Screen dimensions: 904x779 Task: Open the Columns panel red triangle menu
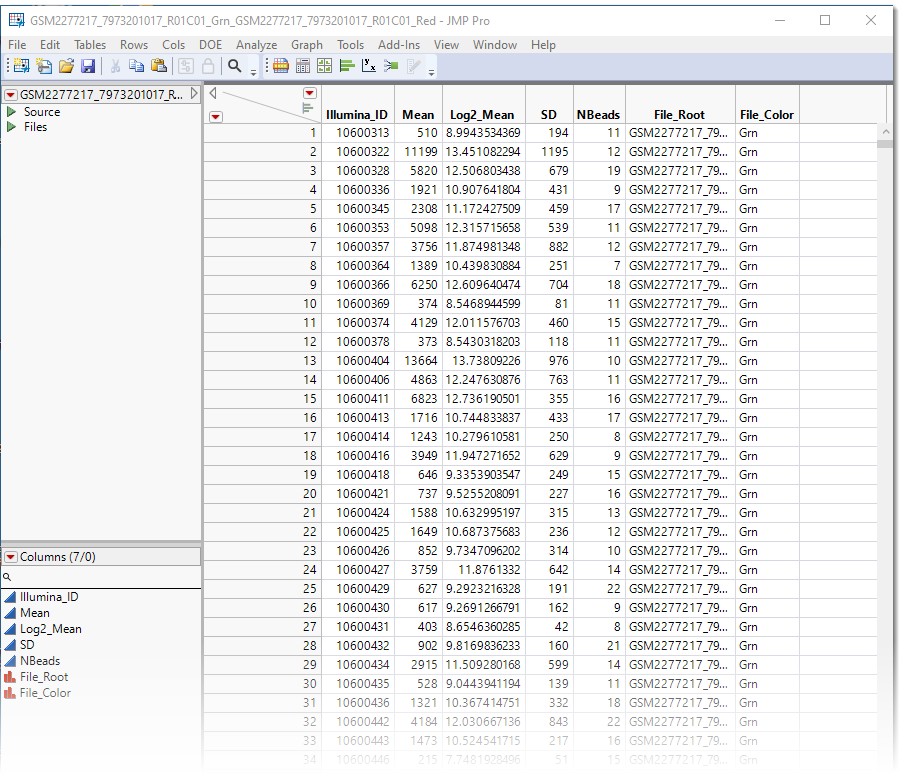click(x=11, y=557)
